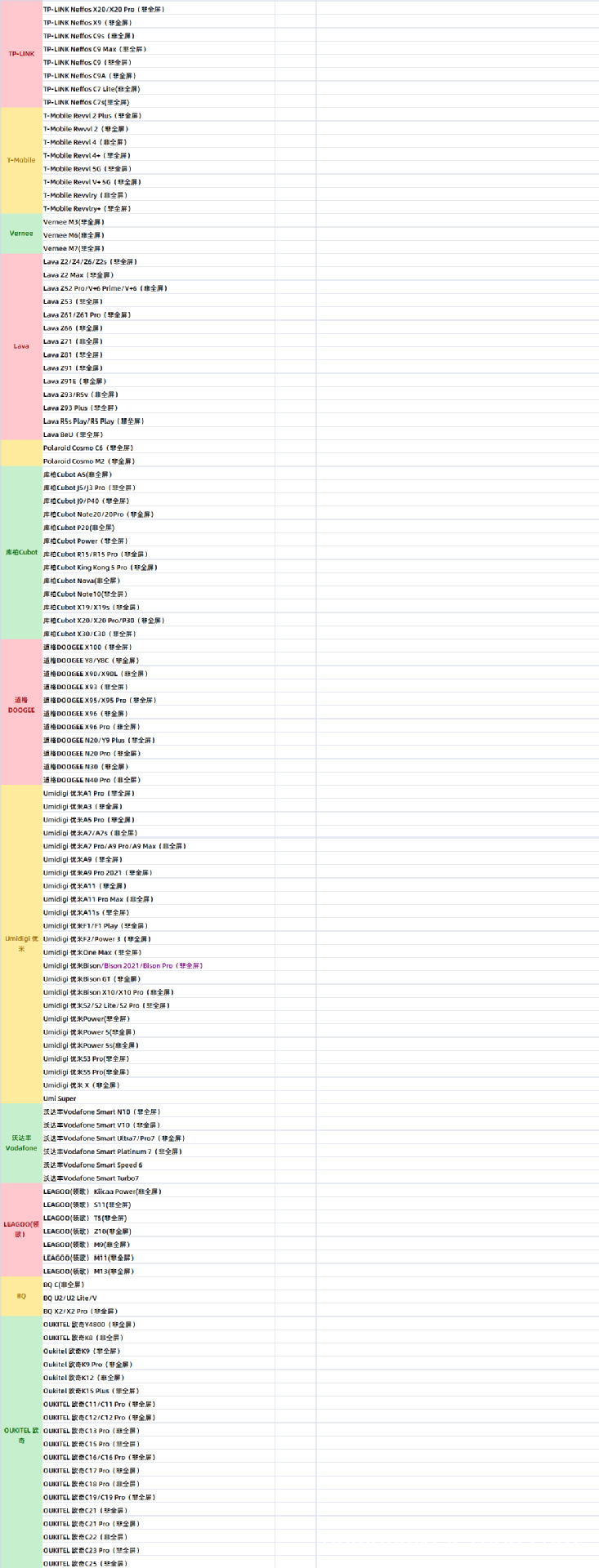
Task: Click the T-Mobile Revvl V+ 5G cell
Action: 159,182
